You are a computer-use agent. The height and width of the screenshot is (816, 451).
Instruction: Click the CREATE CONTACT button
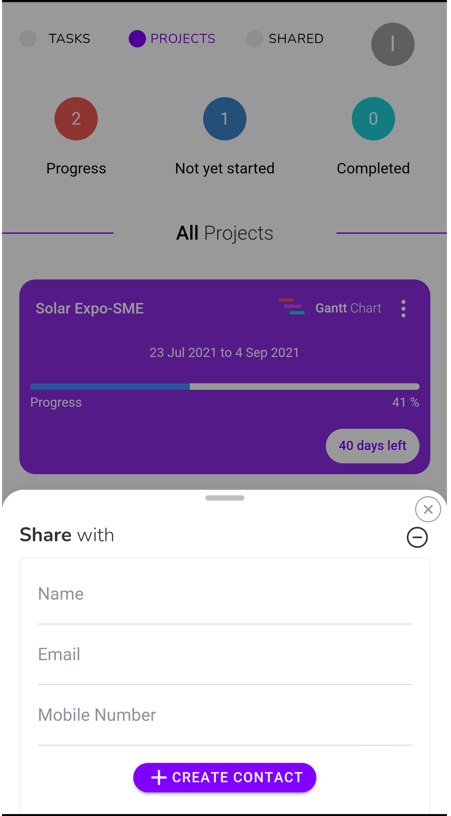(x=225, y=777)
